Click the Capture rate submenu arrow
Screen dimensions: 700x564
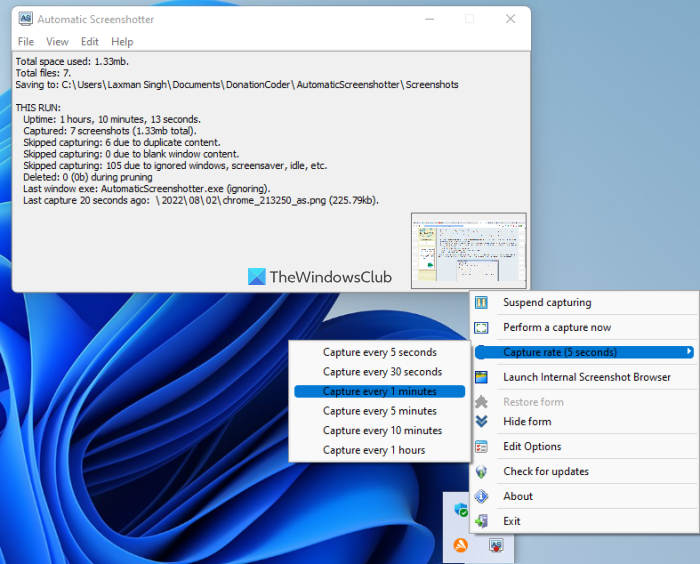pos(689,352)
